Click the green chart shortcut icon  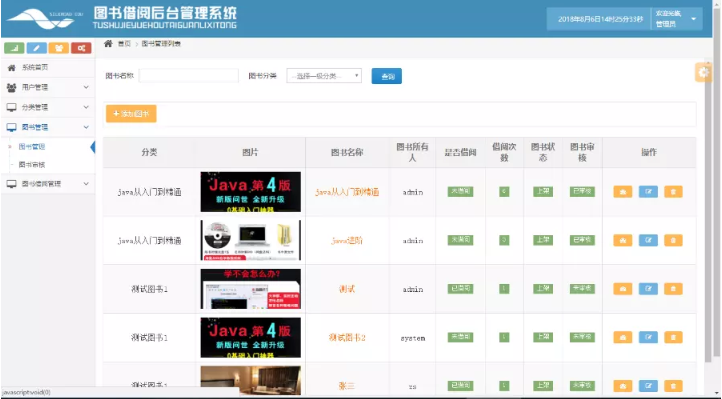point(14,48)
